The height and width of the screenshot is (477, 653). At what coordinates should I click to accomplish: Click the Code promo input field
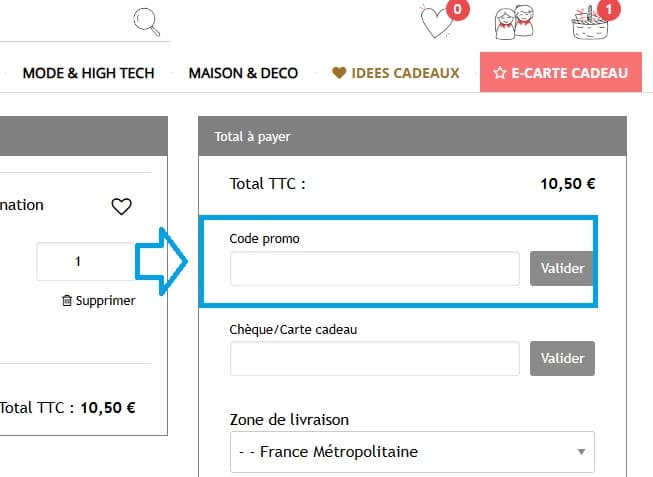pyautogui.click(x=375, y=269)
